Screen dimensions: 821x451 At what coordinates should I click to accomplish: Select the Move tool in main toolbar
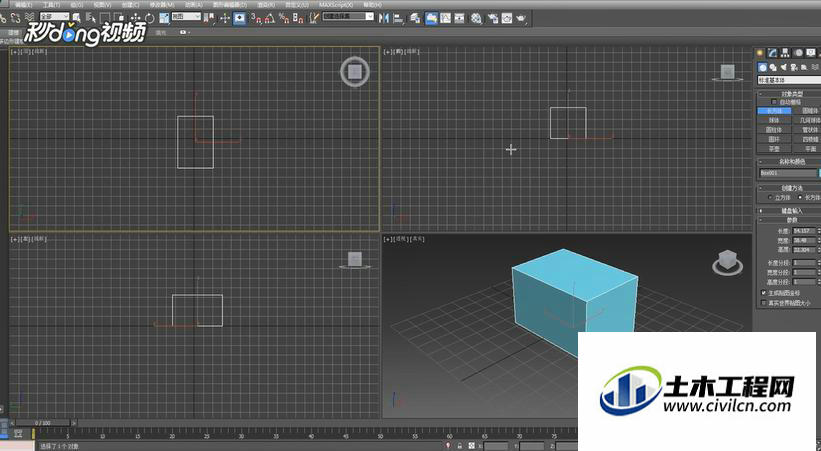(136, 18)
